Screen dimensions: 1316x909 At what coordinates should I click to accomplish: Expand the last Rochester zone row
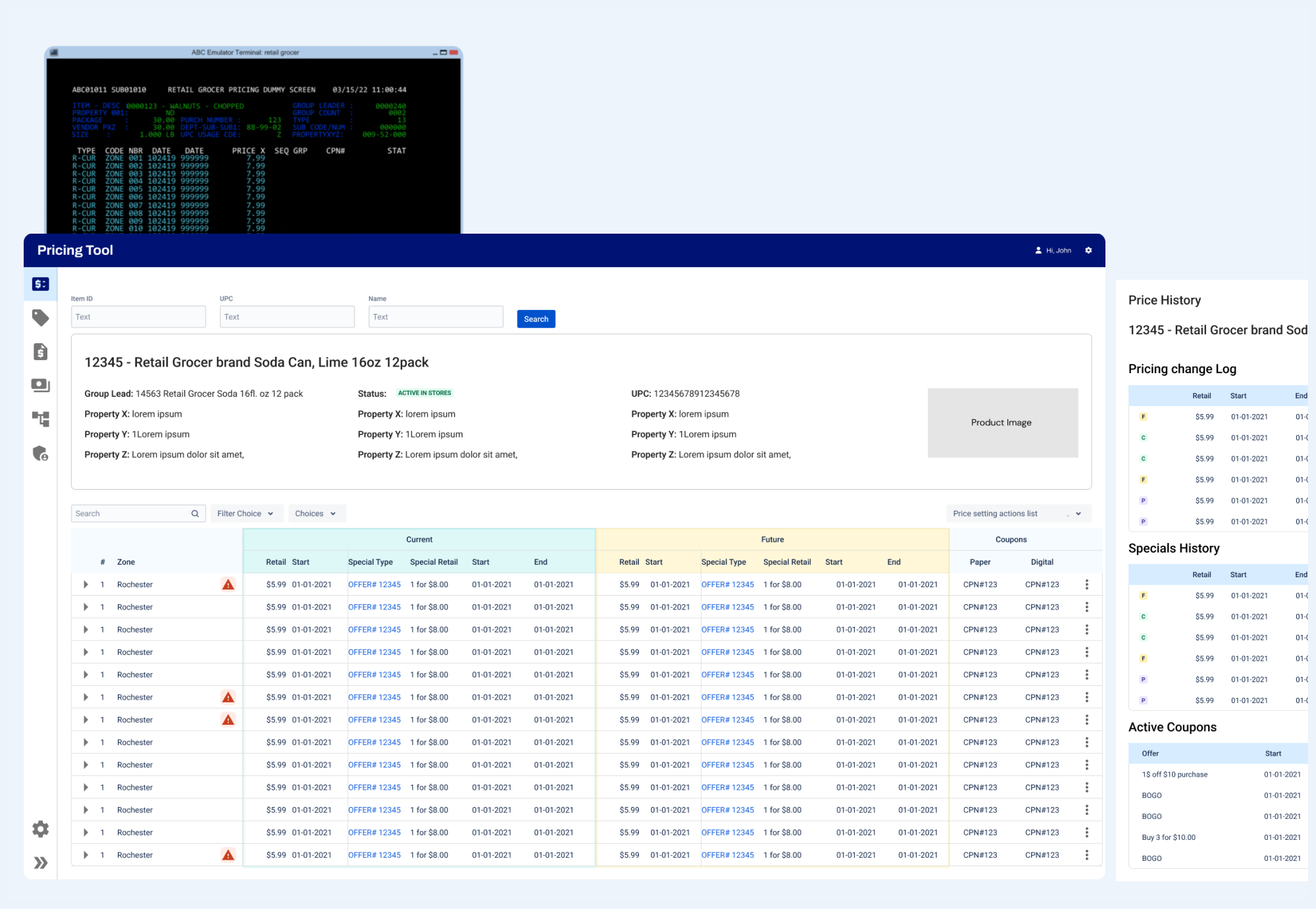click(x=86, y=855)
